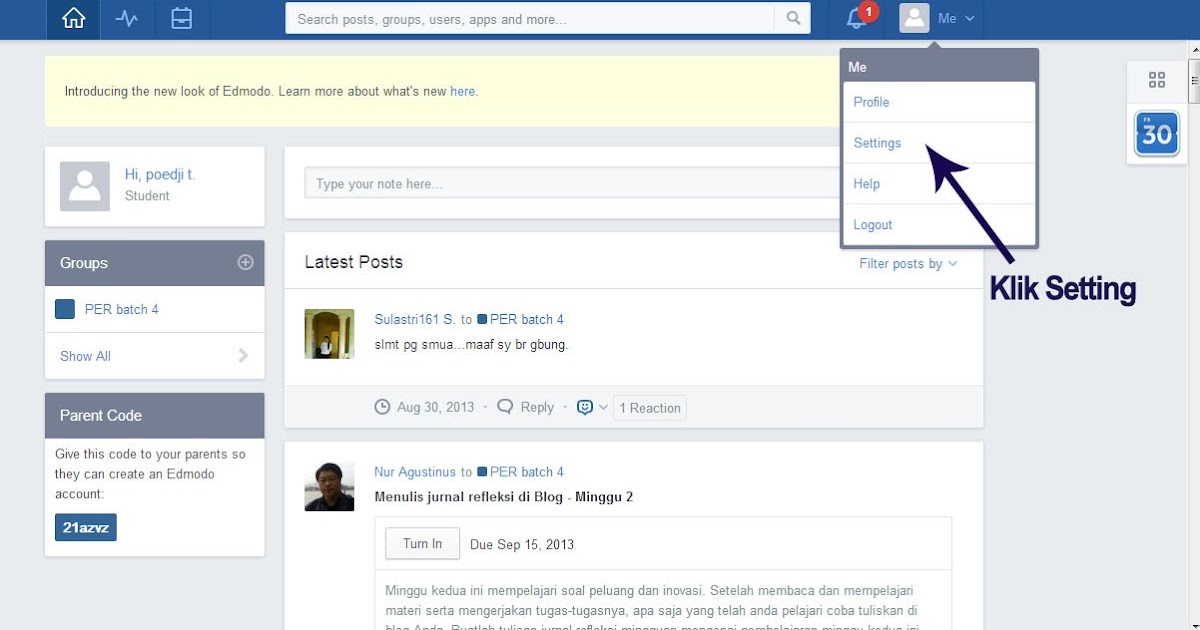Open PER batch 4 link in Sulastri post
1200x630 pixels.
click(x=527, y=320)
